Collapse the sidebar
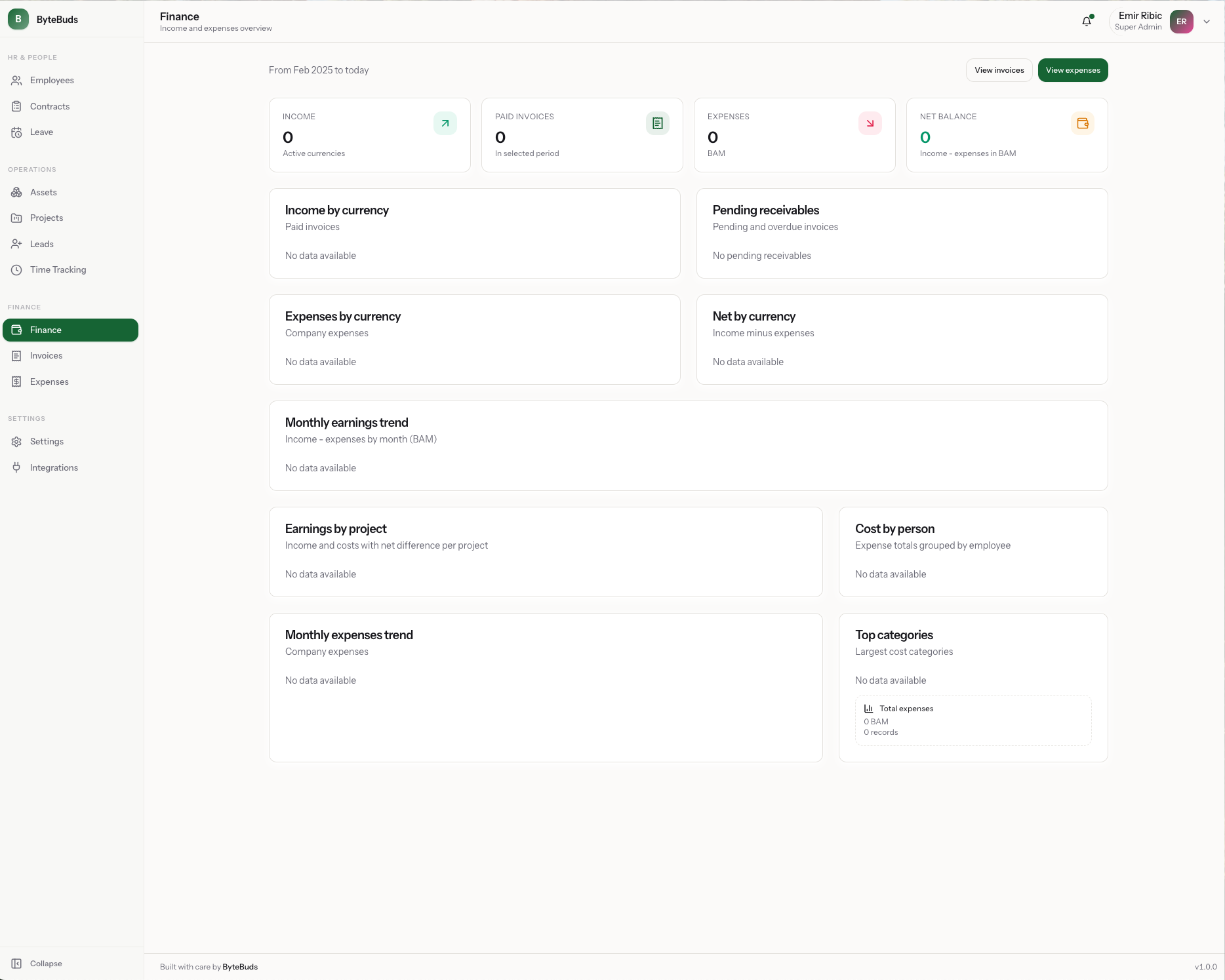Screen dimensions: 1225x980 [37, 964]
